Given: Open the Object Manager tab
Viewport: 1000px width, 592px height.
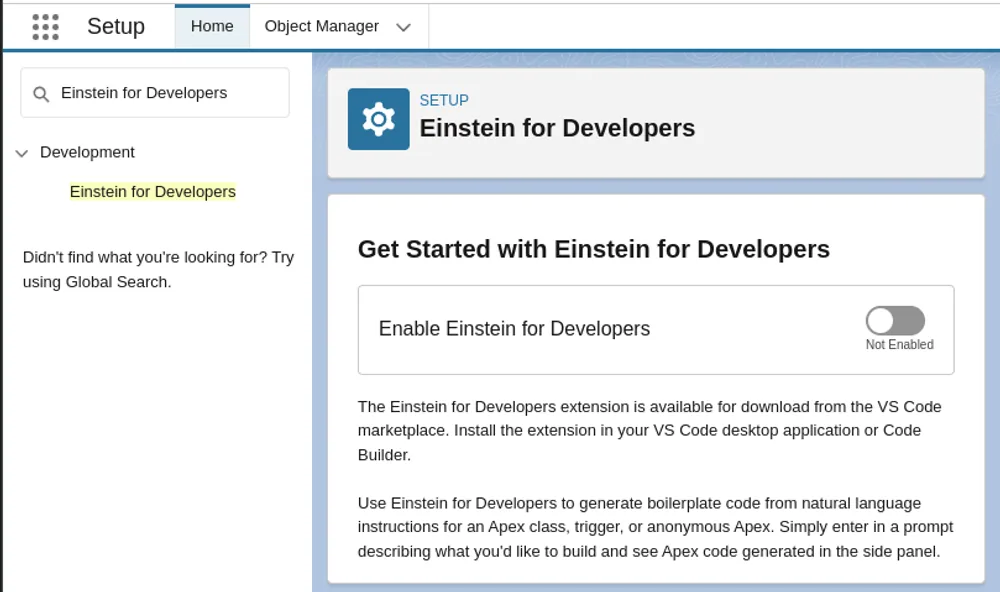Looking at the screenshot, I should (321, 26).
